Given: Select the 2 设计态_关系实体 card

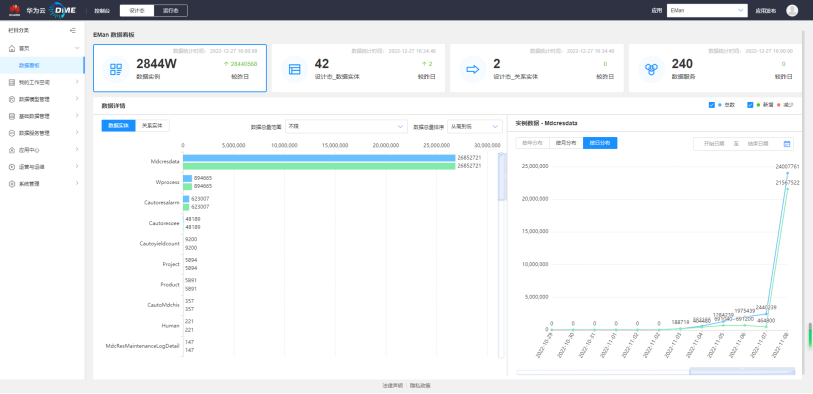Looking at the screenshot, I should pos(537,68).
